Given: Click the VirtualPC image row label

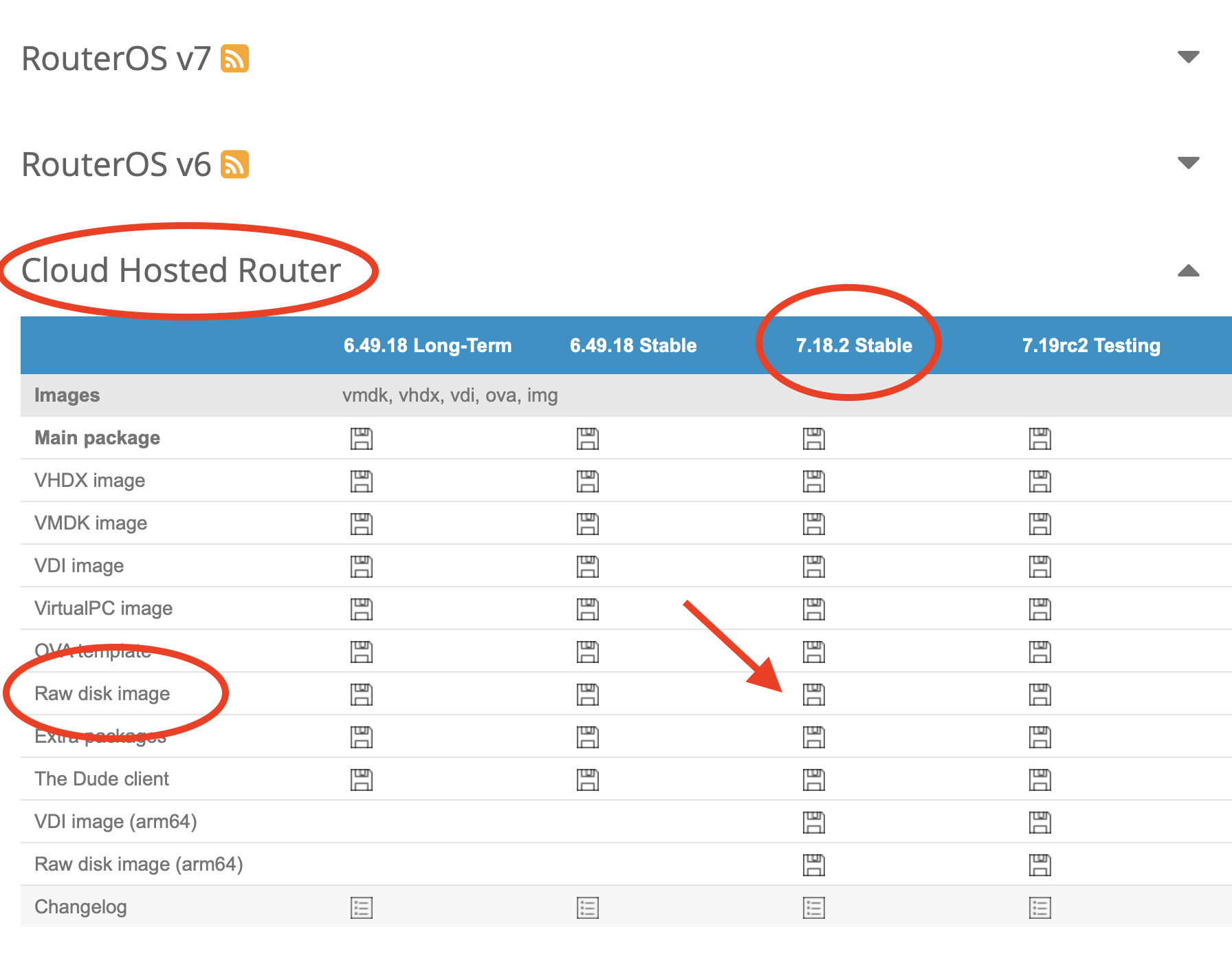Looking at the screenshot, I should coord(104,609).
